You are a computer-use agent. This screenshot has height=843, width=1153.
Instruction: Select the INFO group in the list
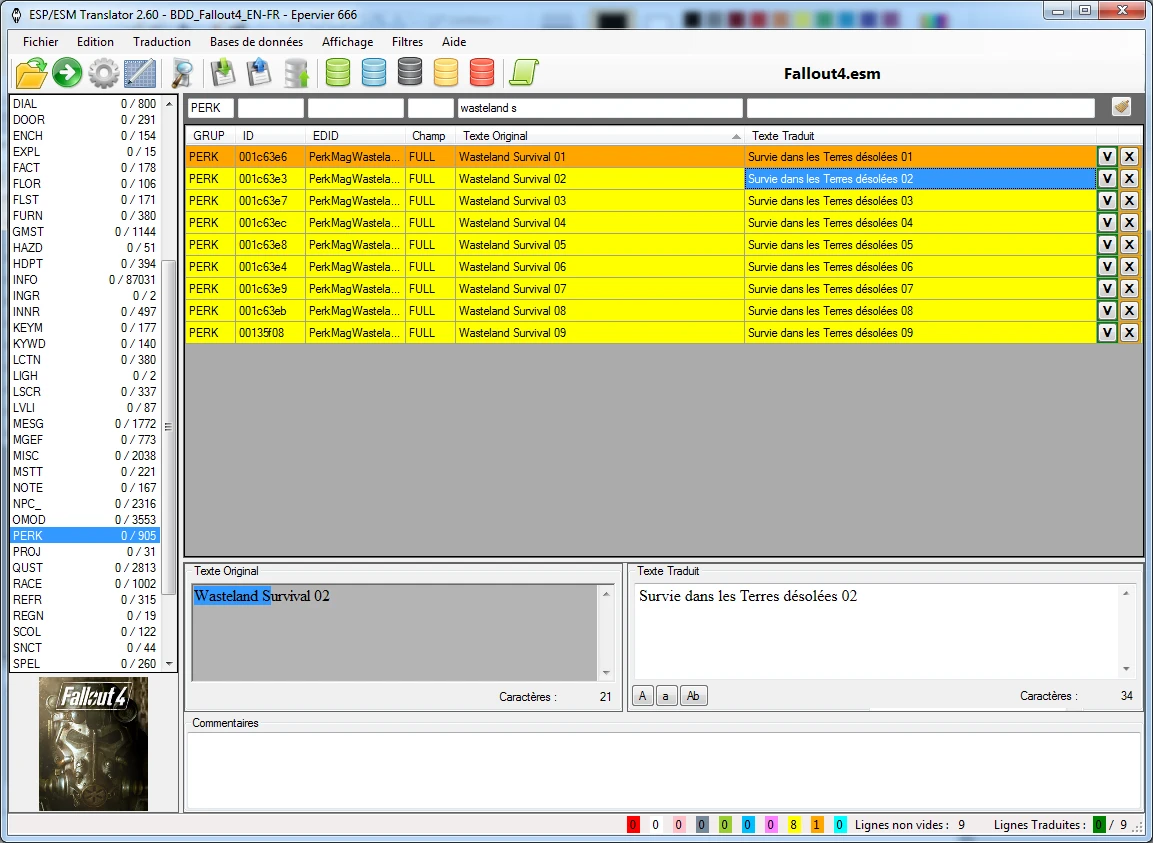coord(85,280)
